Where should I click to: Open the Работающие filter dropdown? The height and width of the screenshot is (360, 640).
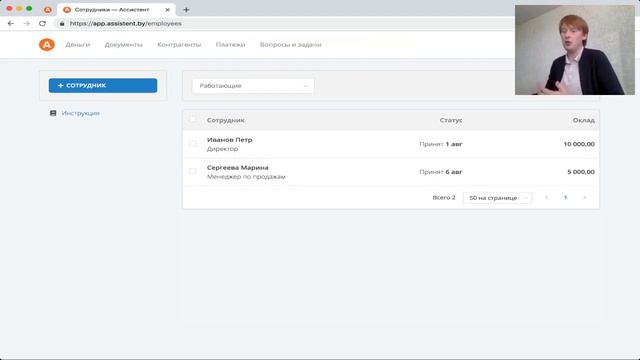pos(253,86)
